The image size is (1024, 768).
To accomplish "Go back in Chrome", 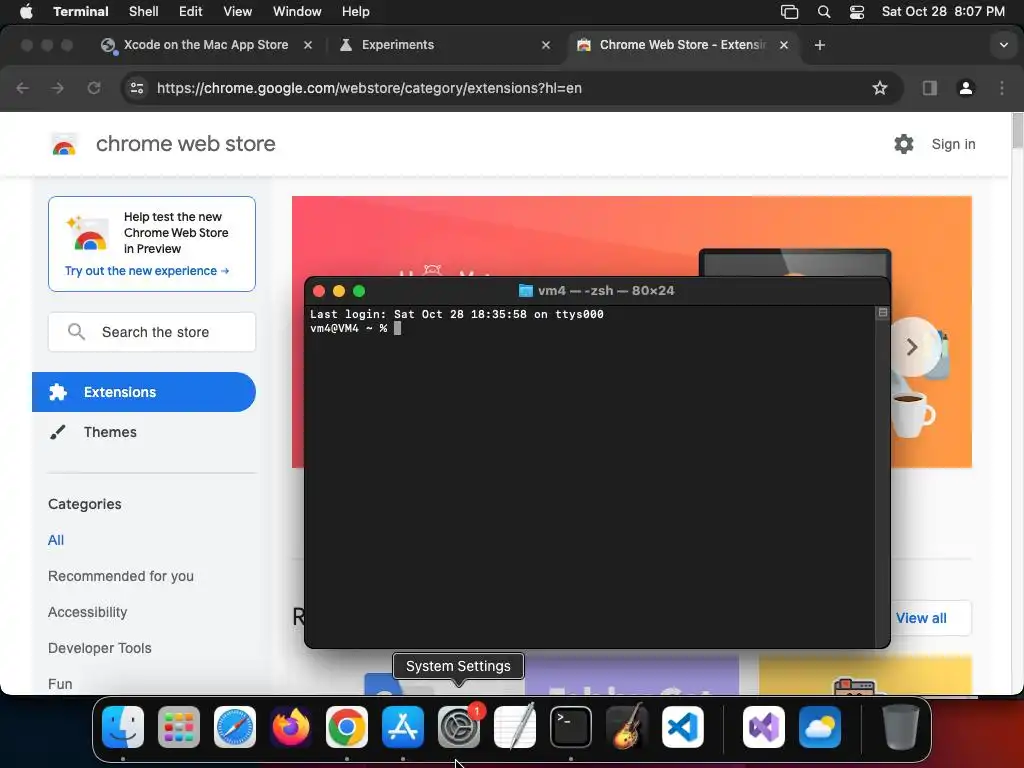I will click(22, 88).
